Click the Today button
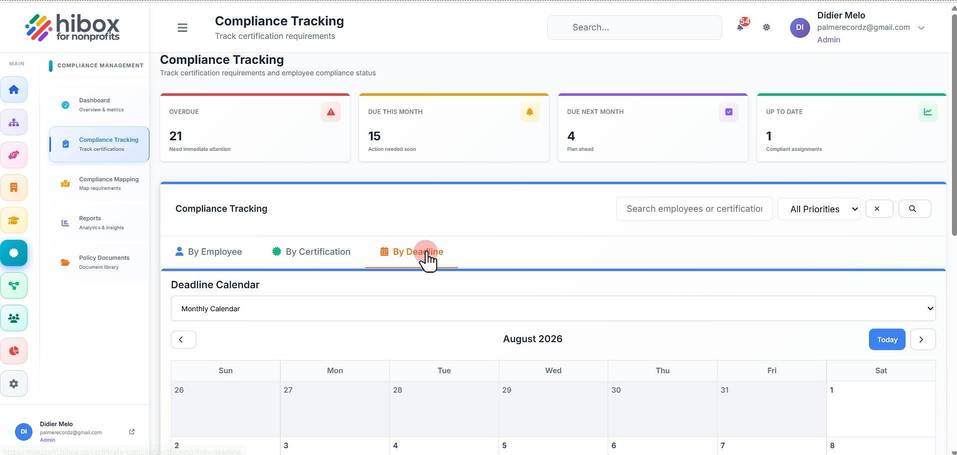The image size is (957, 455). click(887, 340)
